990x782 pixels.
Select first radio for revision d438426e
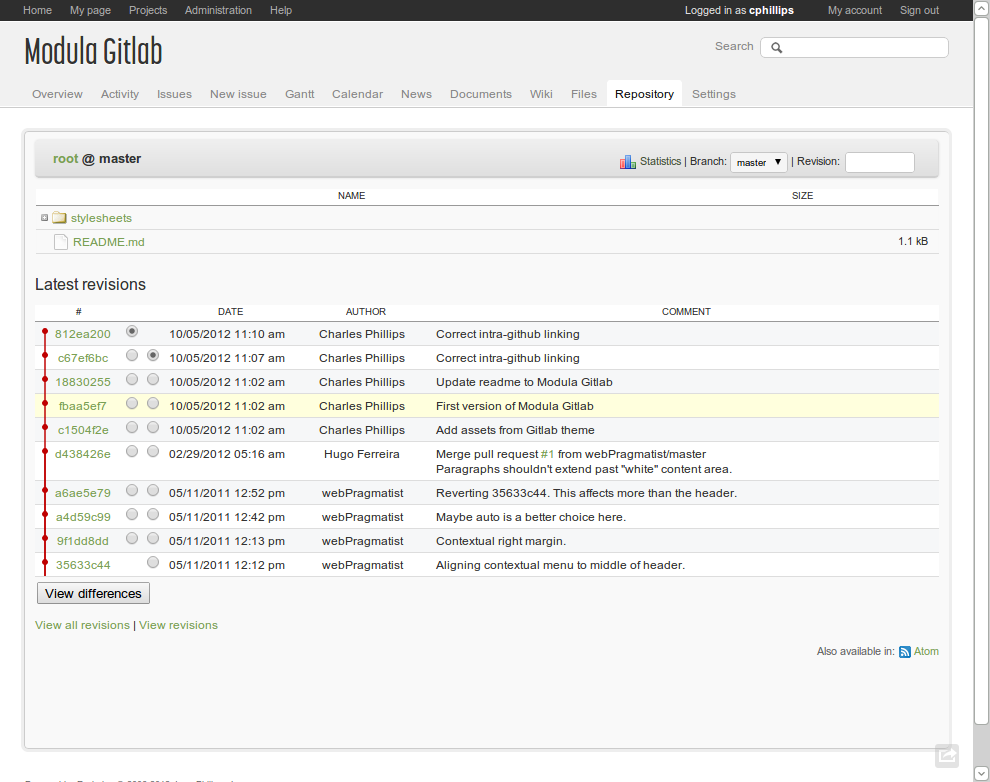131,451
